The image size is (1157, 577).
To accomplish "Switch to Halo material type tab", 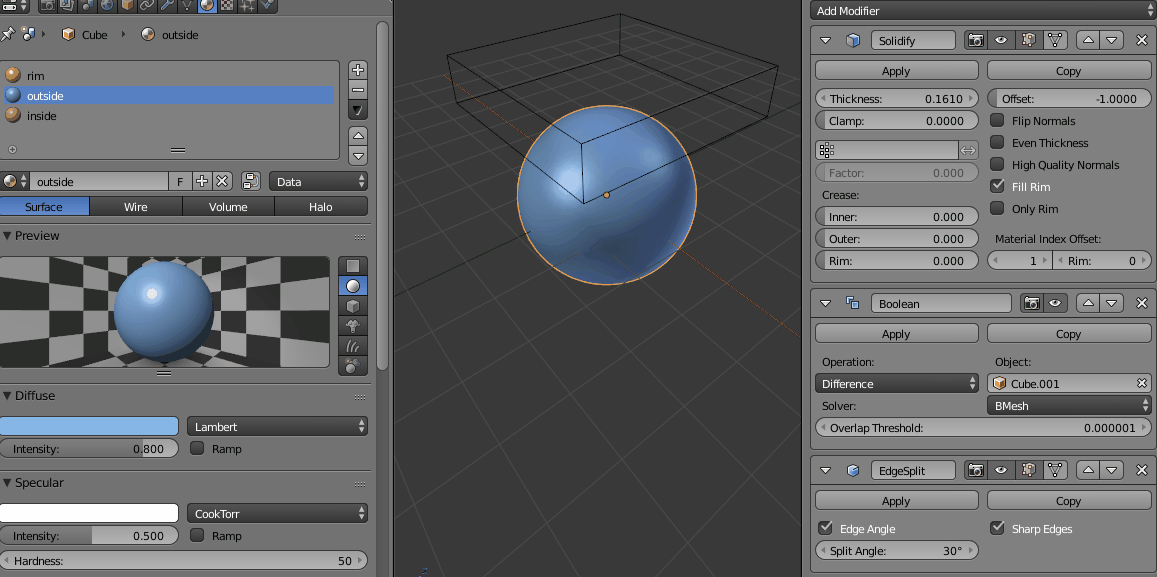I will click(320, 207).
